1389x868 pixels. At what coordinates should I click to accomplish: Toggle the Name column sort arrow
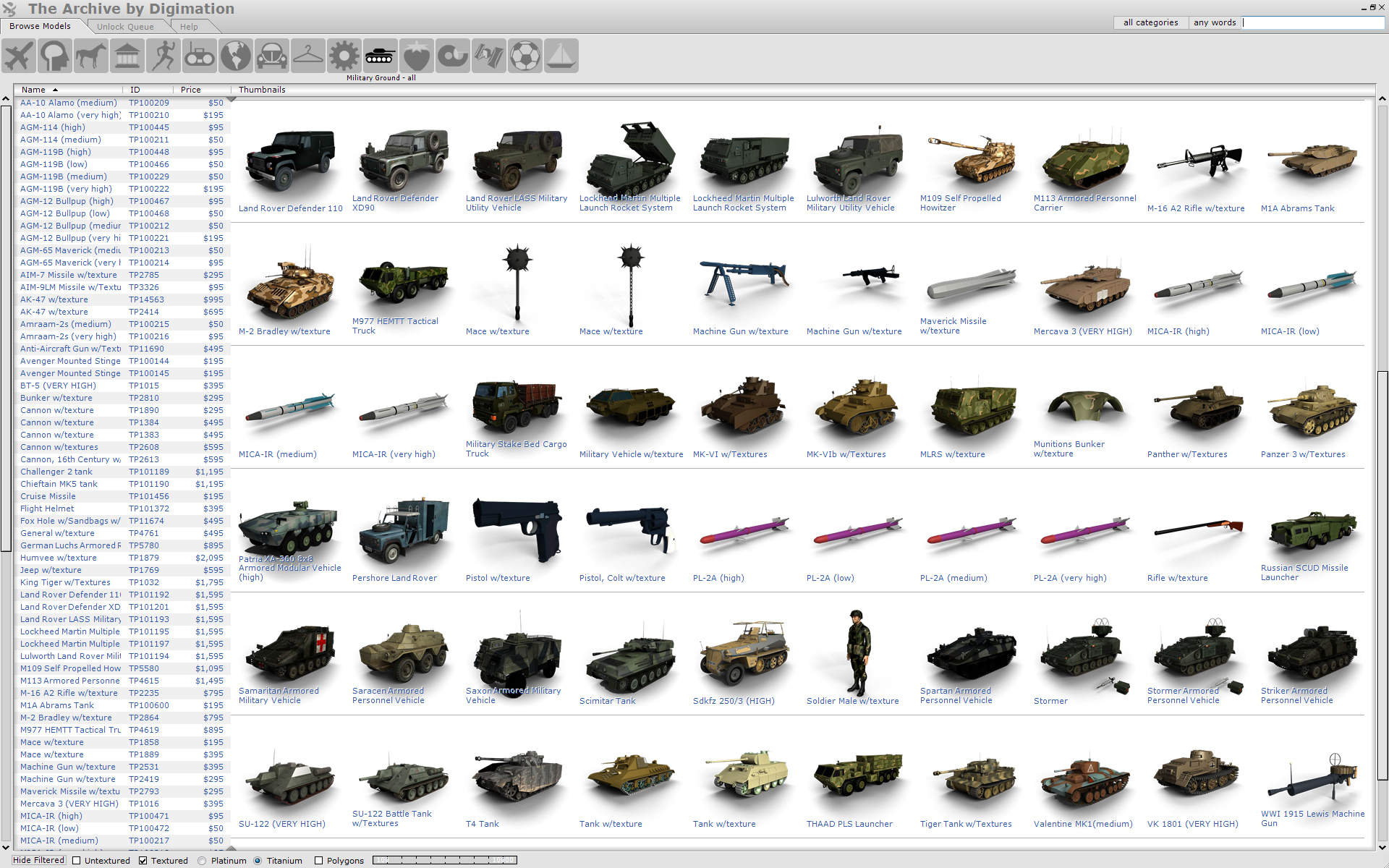pyautogui.click(x=55, y=90)
